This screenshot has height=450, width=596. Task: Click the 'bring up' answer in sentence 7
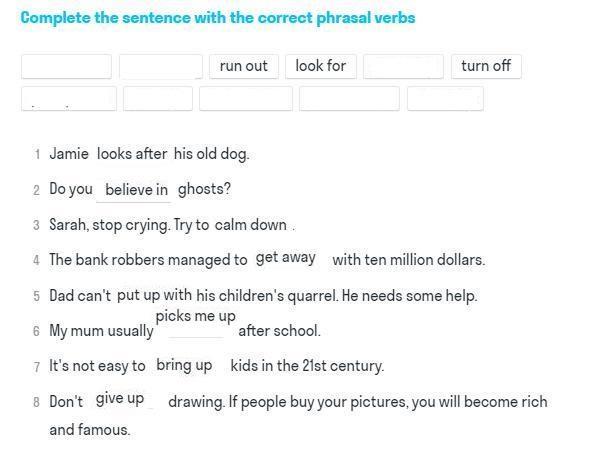(184, 365)
